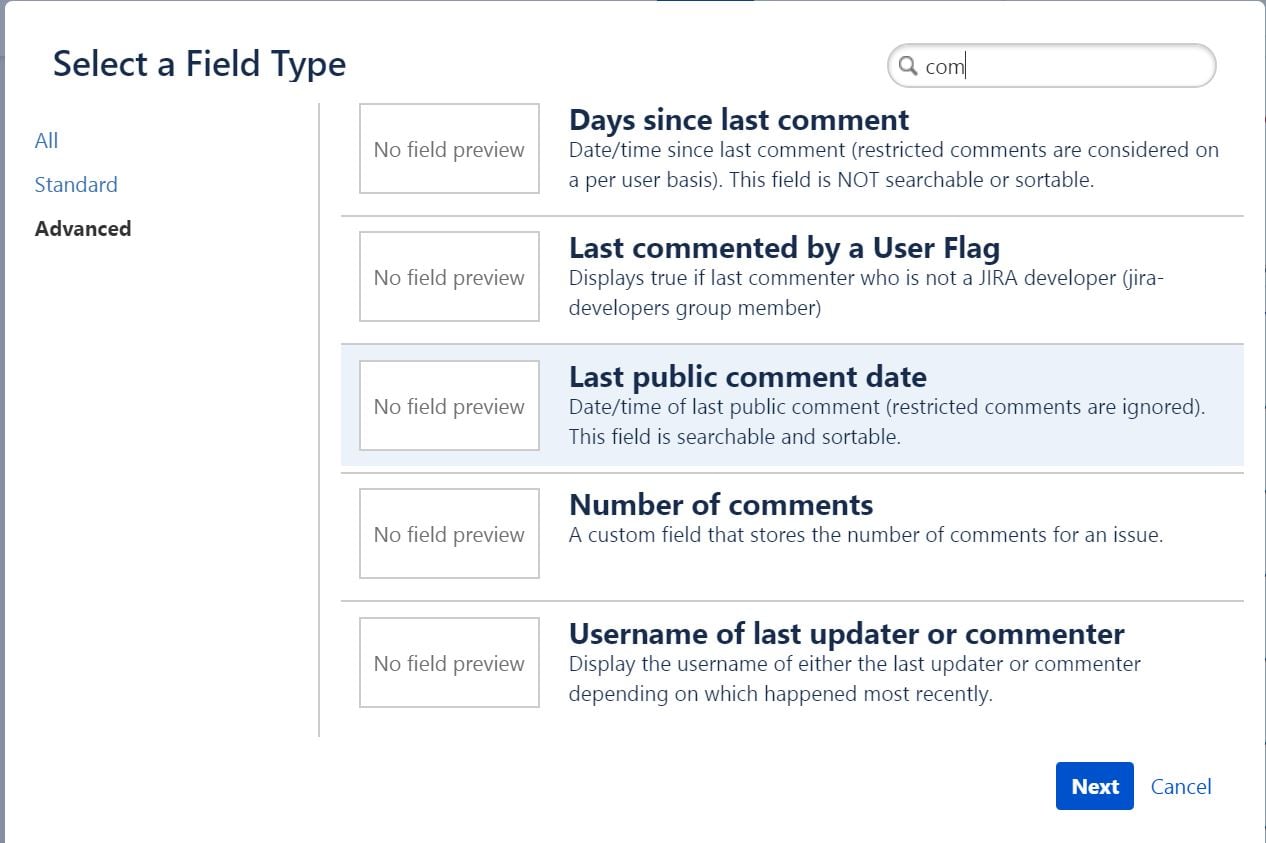This screenshot has width=1266, height=843.
Task: Cancel the field type dialog
Action: point(1181,787)
